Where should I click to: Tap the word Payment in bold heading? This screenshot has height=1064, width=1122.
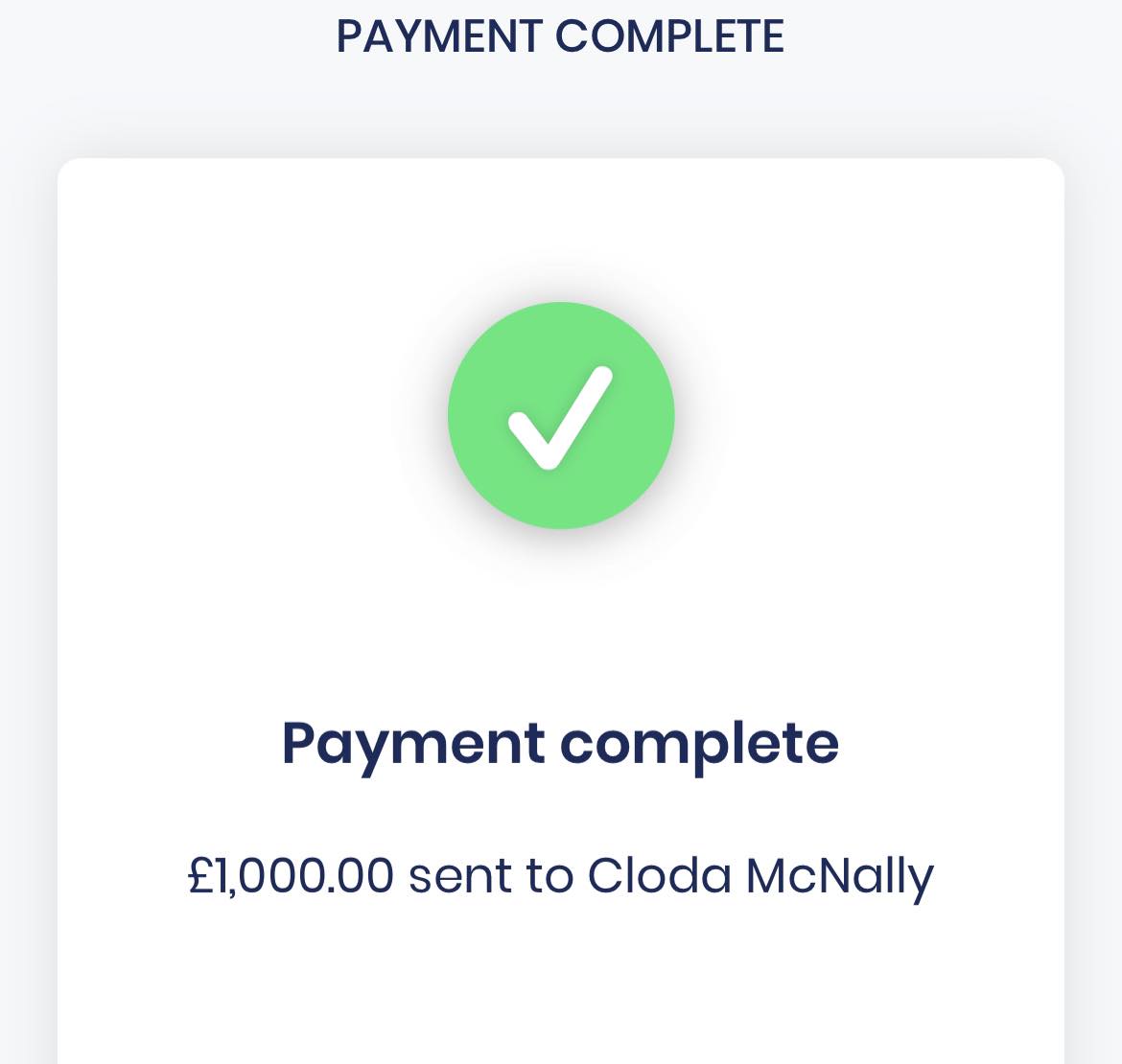(412, 745)
